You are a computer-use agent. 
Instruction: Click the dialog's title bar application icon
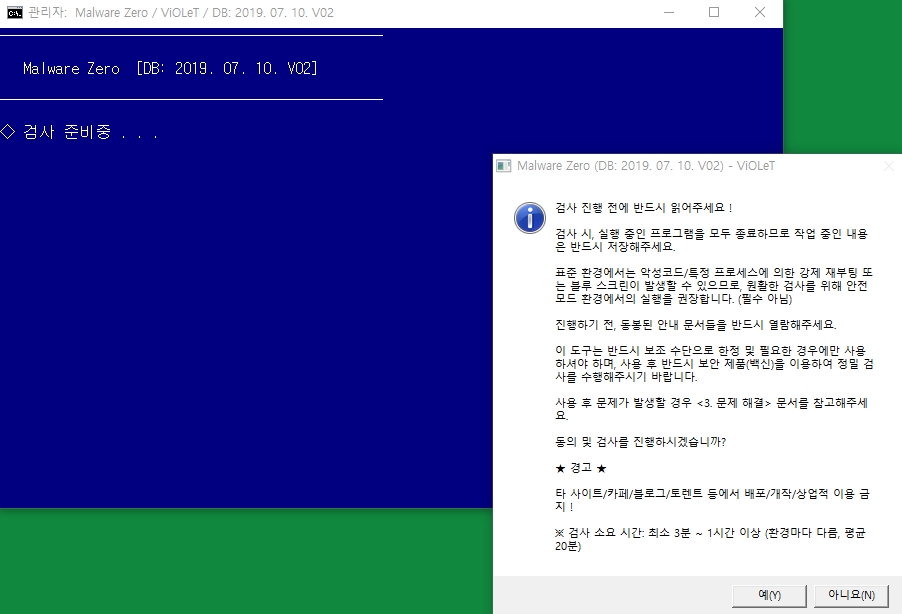(x=504, y=166)
